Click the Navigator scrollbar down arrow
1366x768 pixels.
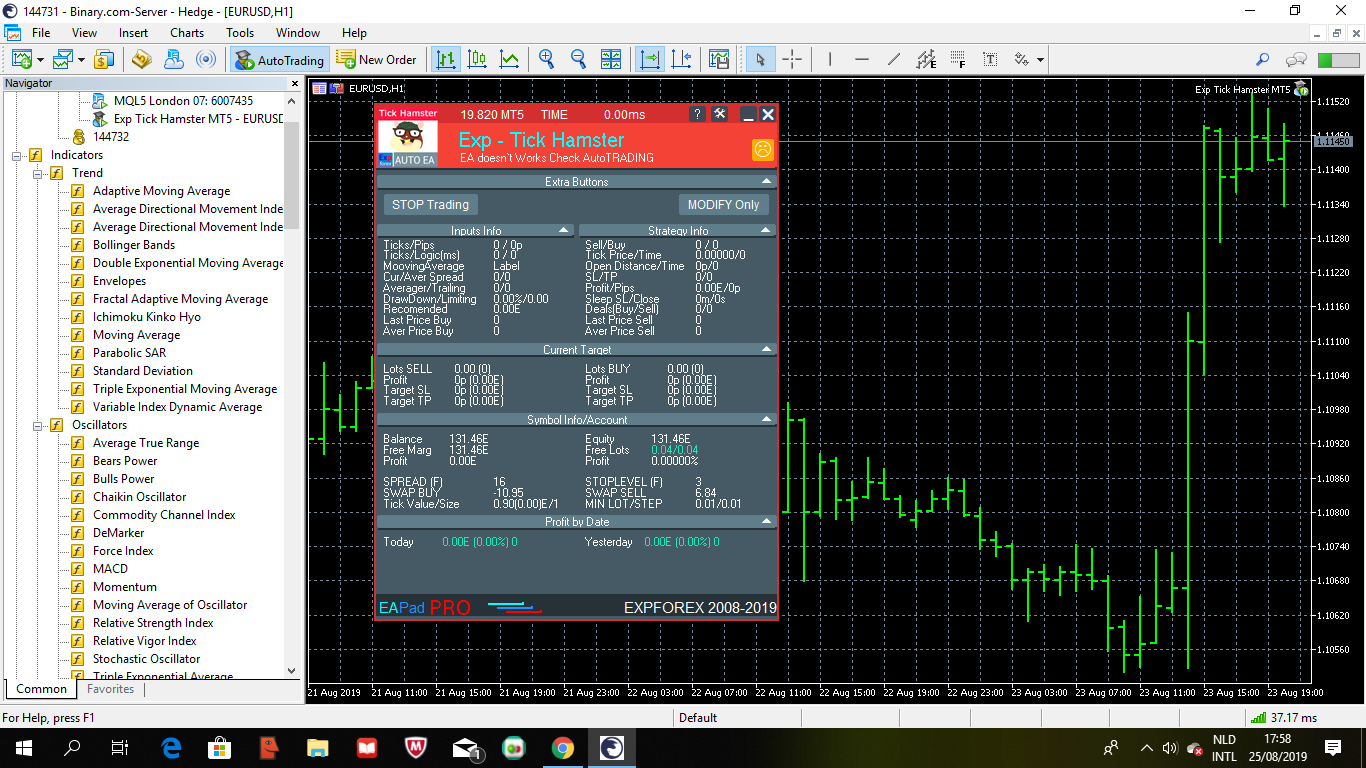click(x=292, y=671)
